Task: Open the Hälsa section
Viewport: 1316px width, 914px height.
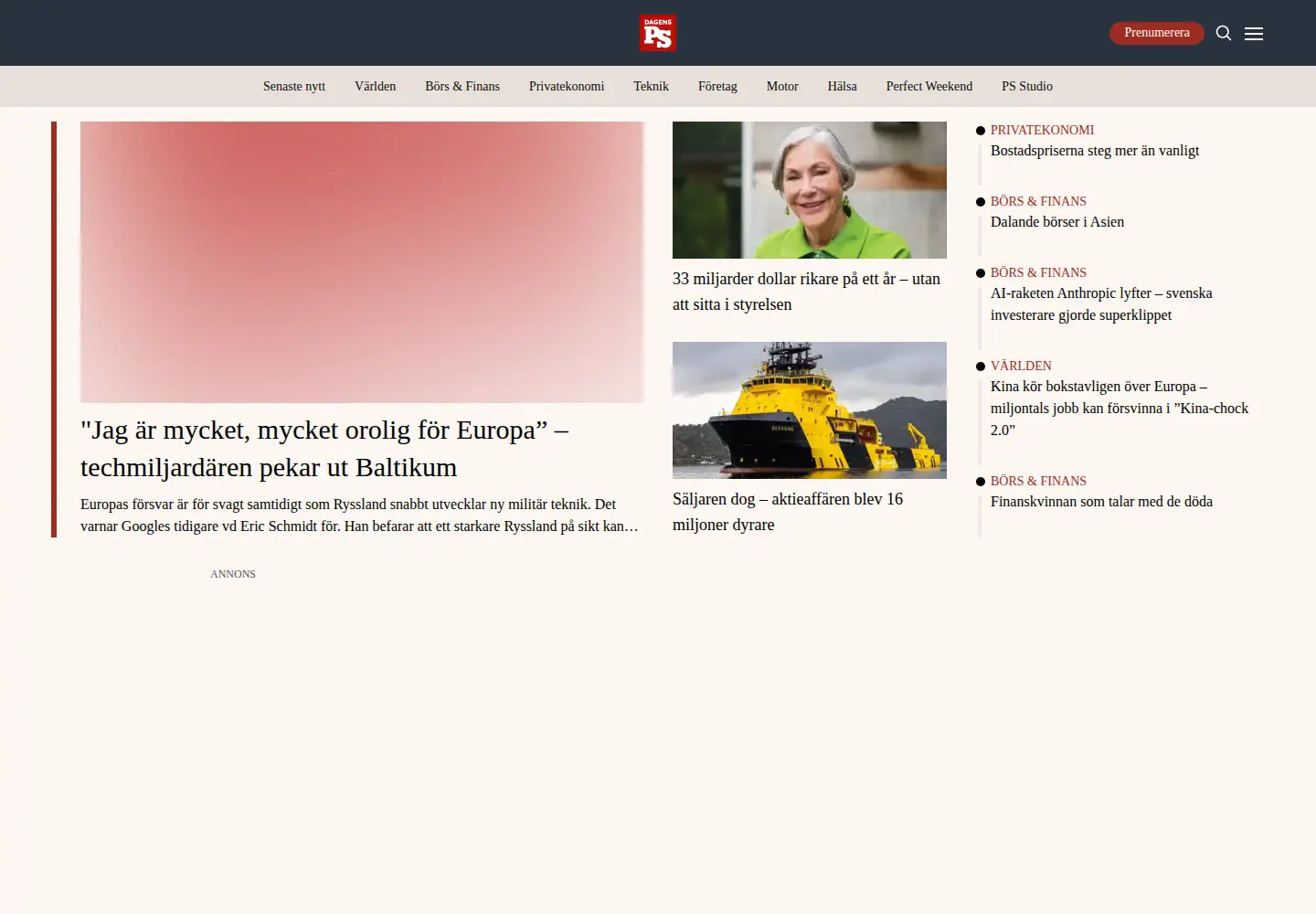Action: point(842,86)
